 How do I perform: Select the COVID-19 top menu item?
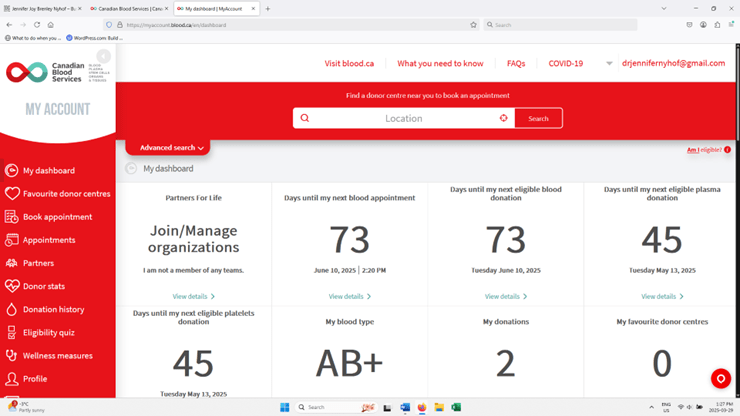[x=565, y=64]
